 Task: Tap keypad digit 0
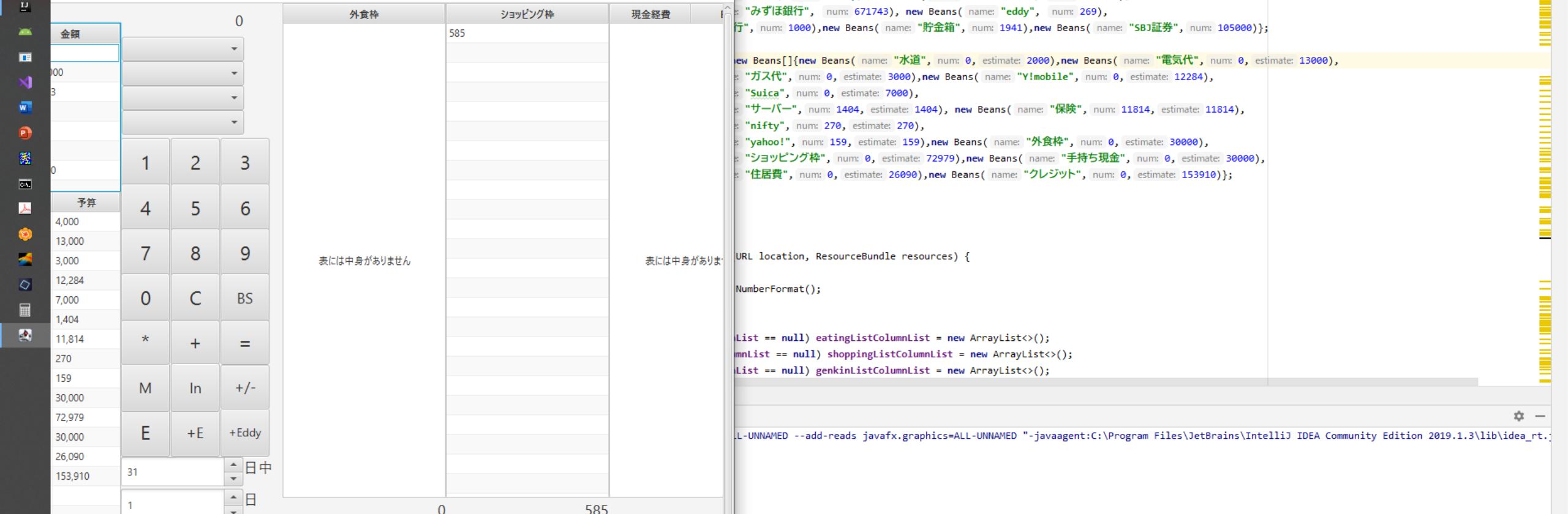[x=145, y=298]
